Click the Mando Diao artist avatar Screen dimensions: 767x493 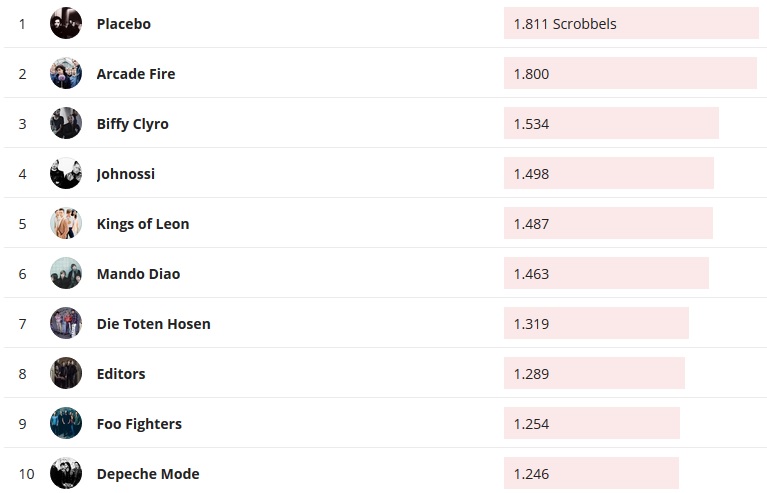tap(66, 273)
